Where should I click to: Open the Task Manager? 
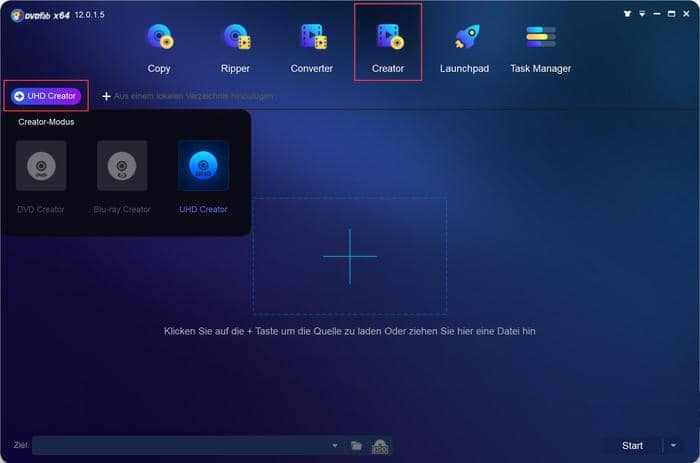(541, 48)
